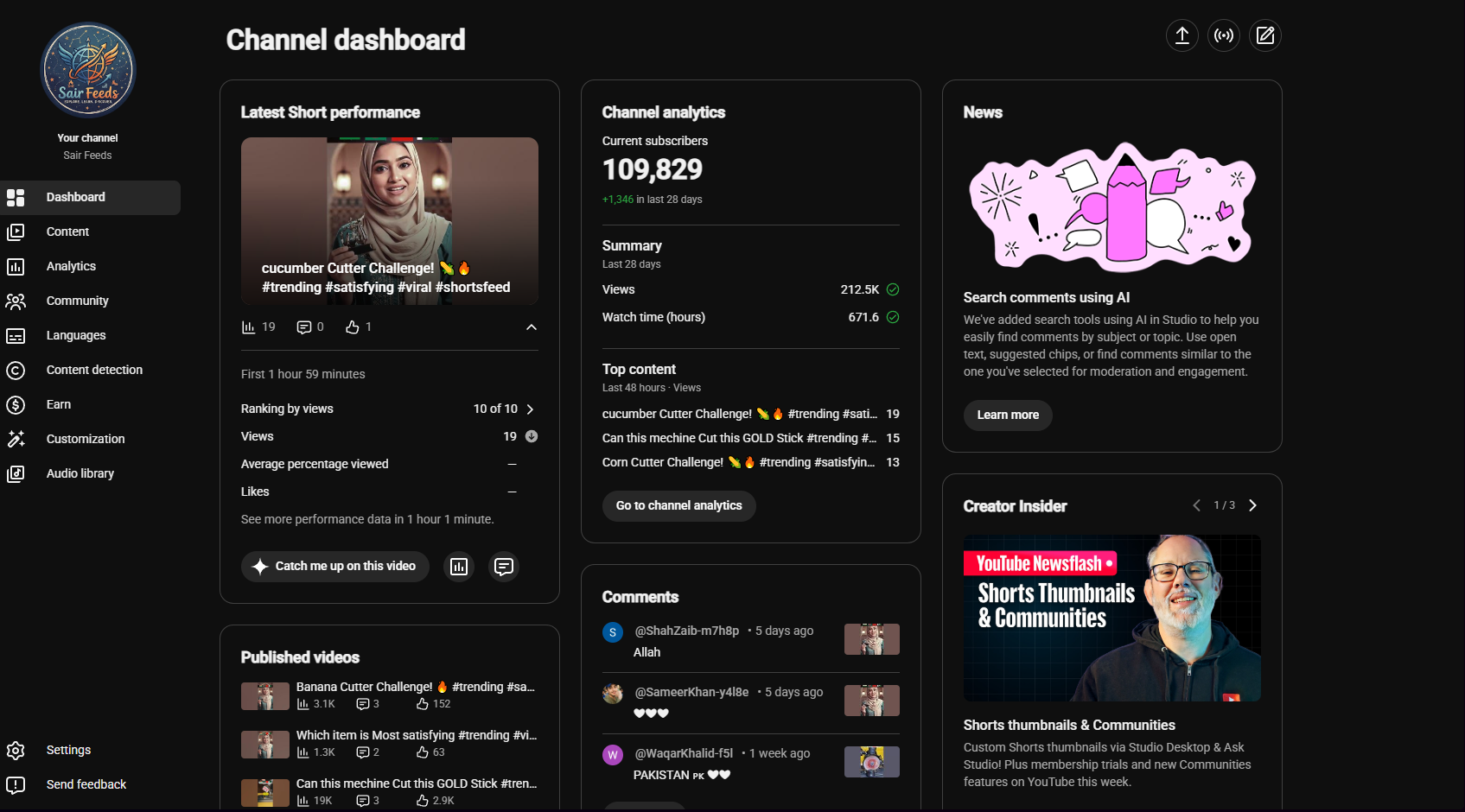Click the views icon showing 1.3K
The width and height of the screenshot is (1465, 812).
[x=303, y=752]
